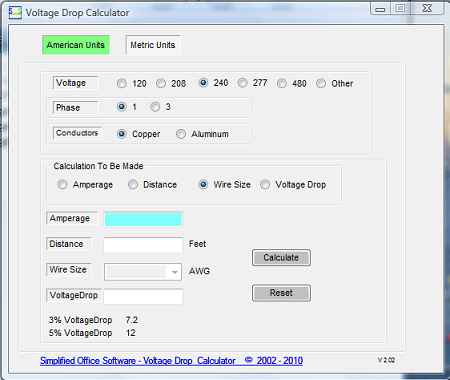Click the Reset button
The image size is (450, 380).
pyautogui.click(x=281, y=293)
